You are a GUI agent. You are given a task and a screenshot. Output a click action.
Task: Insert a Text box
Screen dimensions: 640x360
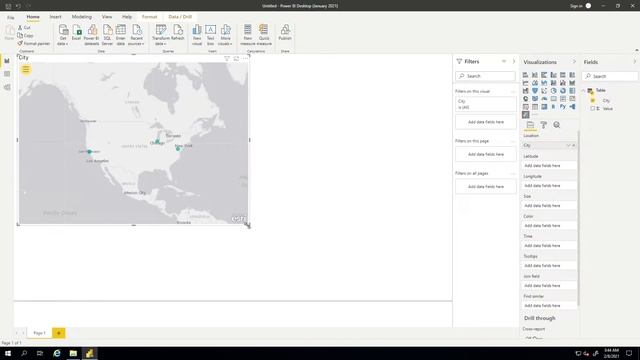[x=210, y=35]
